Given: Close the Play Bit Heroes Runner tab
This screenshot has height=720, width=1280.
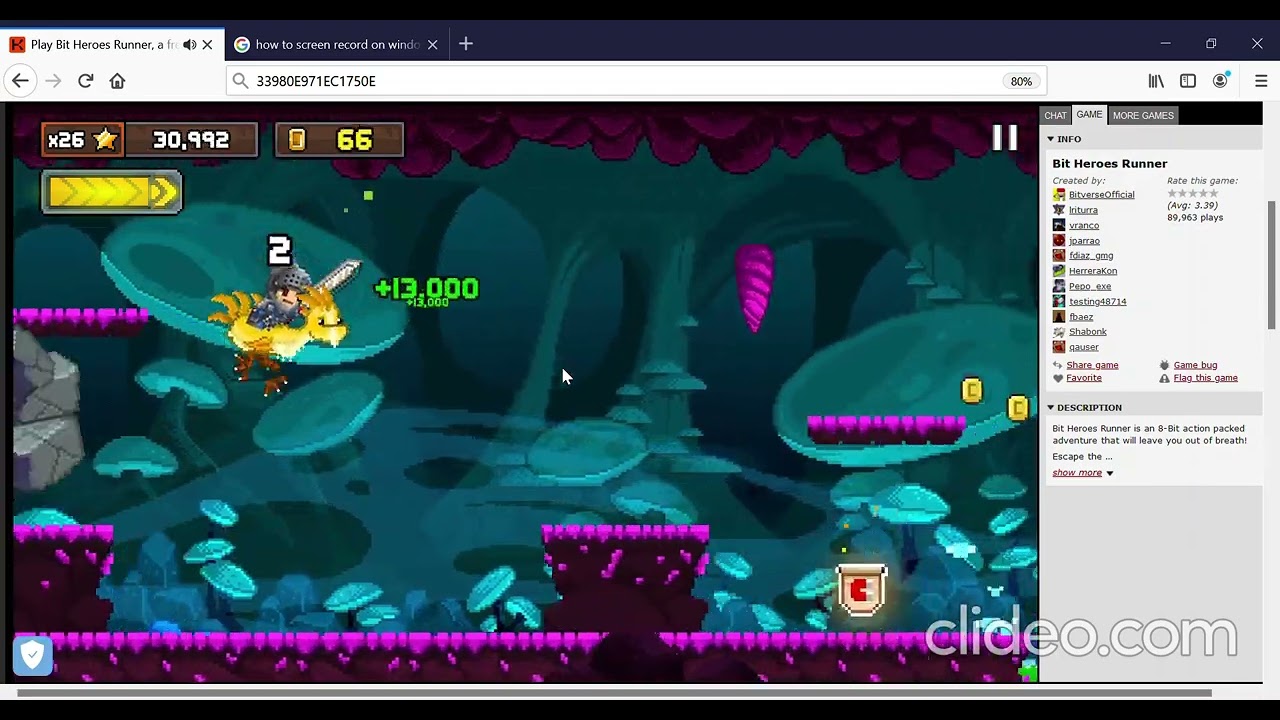Looking at the screenshot, I should click(207, 44).
